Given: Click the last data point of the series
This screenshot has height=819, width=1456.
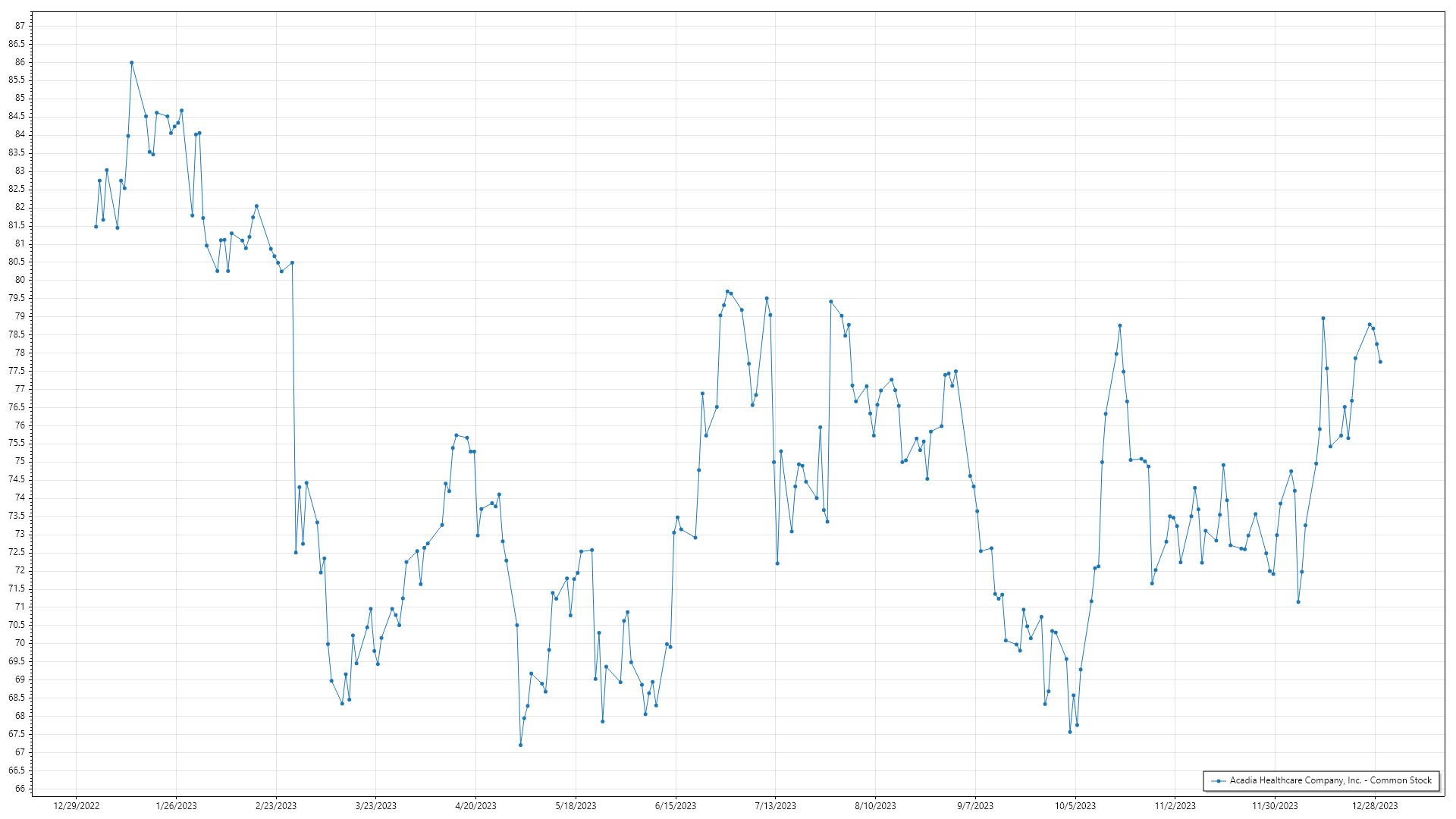Looking at the screenshot, I should 1380,362.
